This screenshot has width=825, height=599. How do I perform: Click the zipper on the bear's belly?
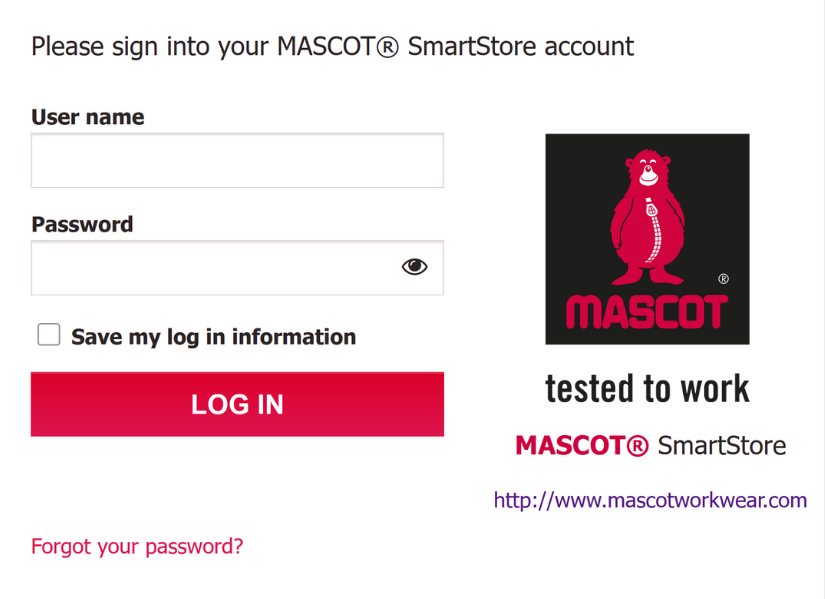650,232
